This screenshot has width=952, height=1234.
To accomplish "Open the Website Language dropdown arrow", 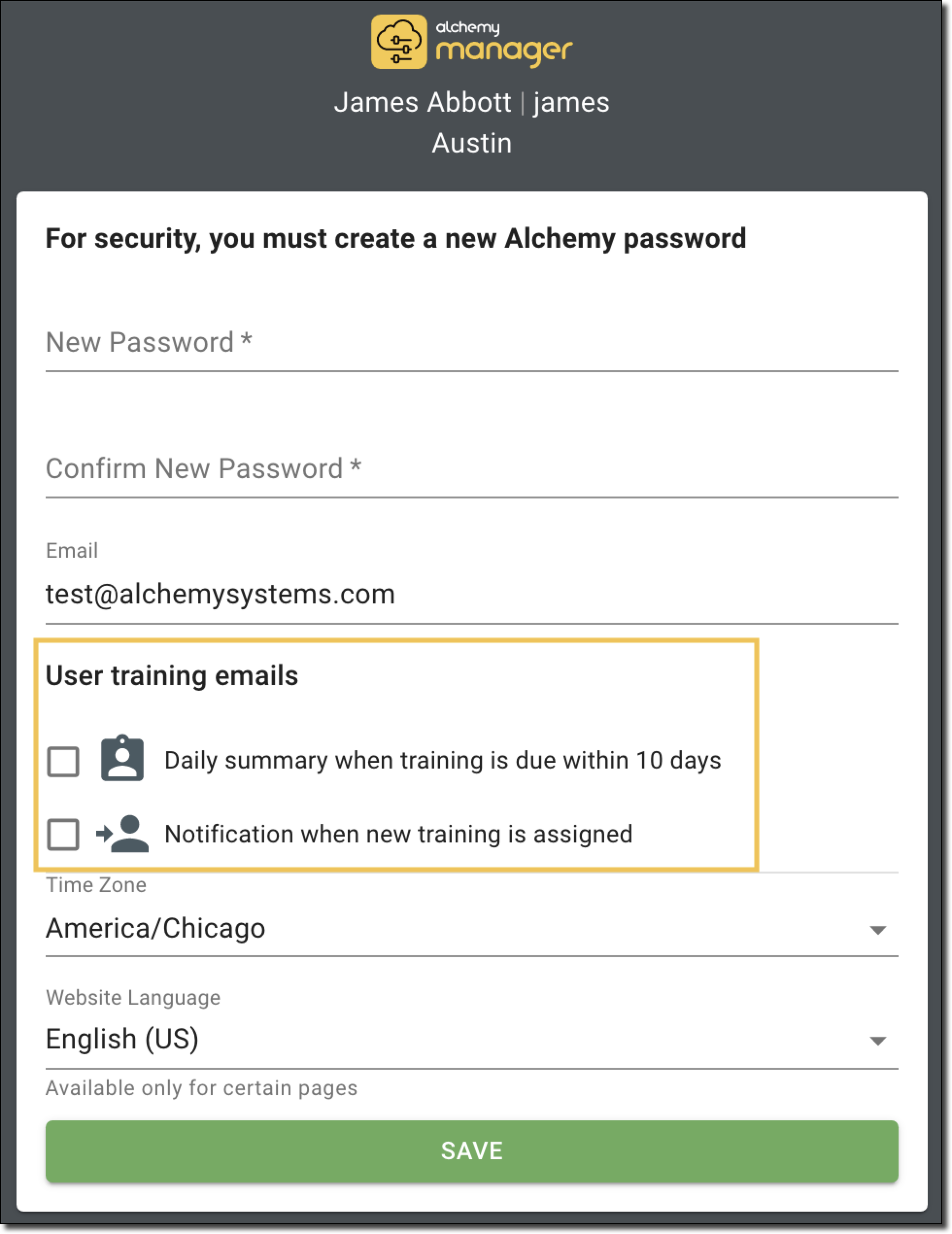I will pyautogui.click(x=877, y=1041).
